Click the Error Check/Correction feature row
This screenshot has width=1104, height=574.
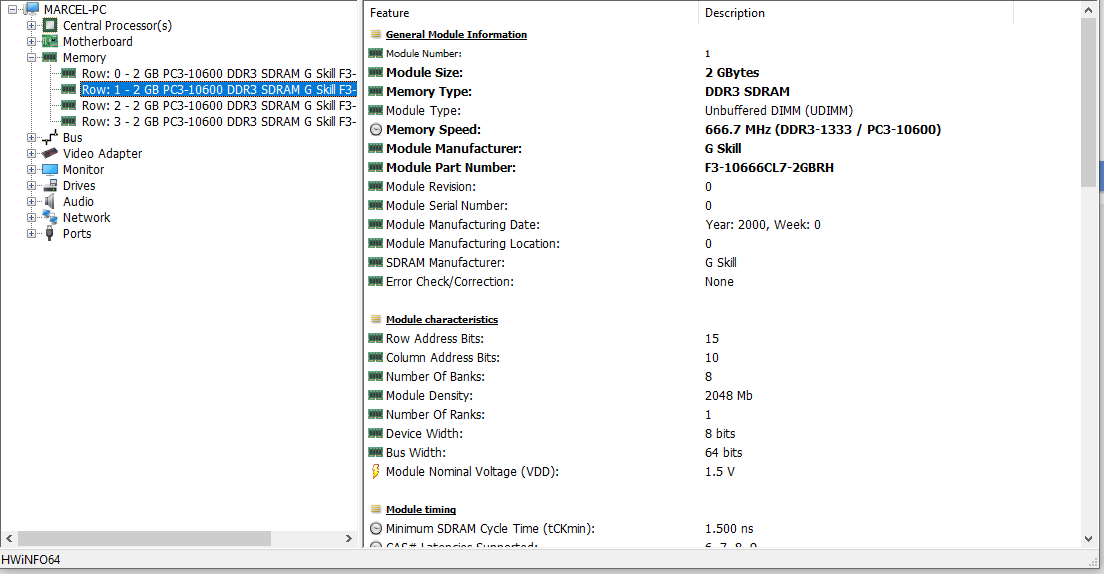click(723, 281)
